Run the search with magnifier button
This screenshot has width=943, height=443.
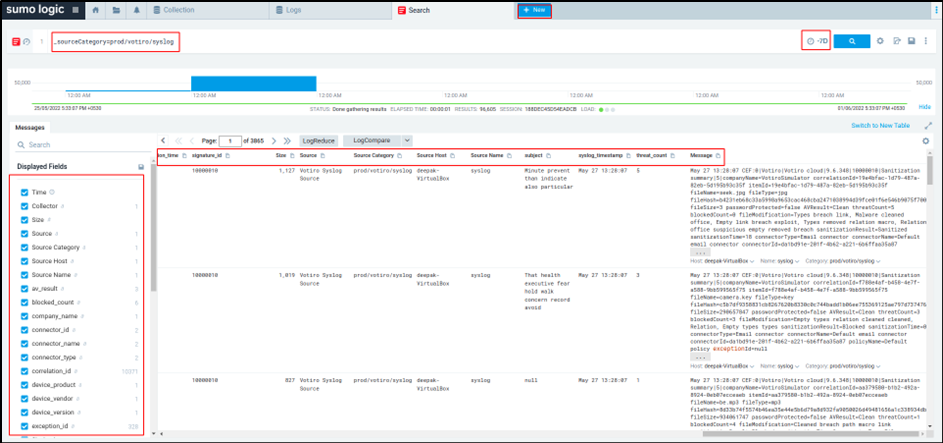click(852, 41)
